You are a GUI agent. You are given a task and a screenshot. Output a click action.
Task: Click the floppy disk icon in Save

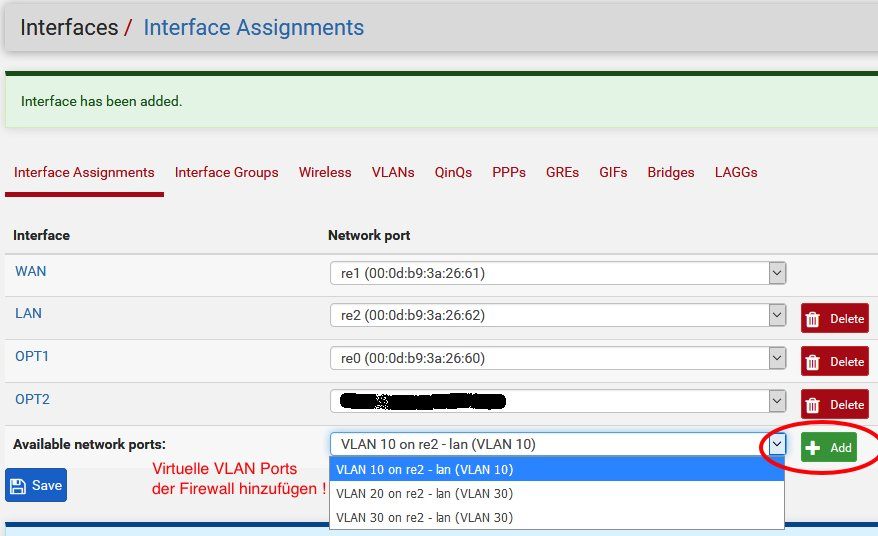18,486
